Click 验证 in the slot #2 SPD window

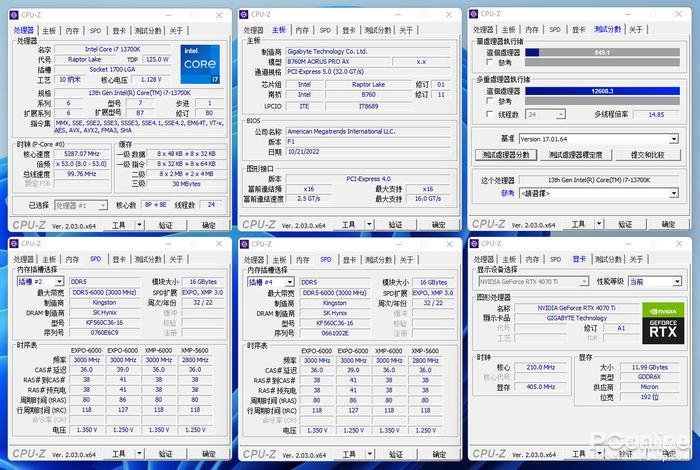pos(166,454)
